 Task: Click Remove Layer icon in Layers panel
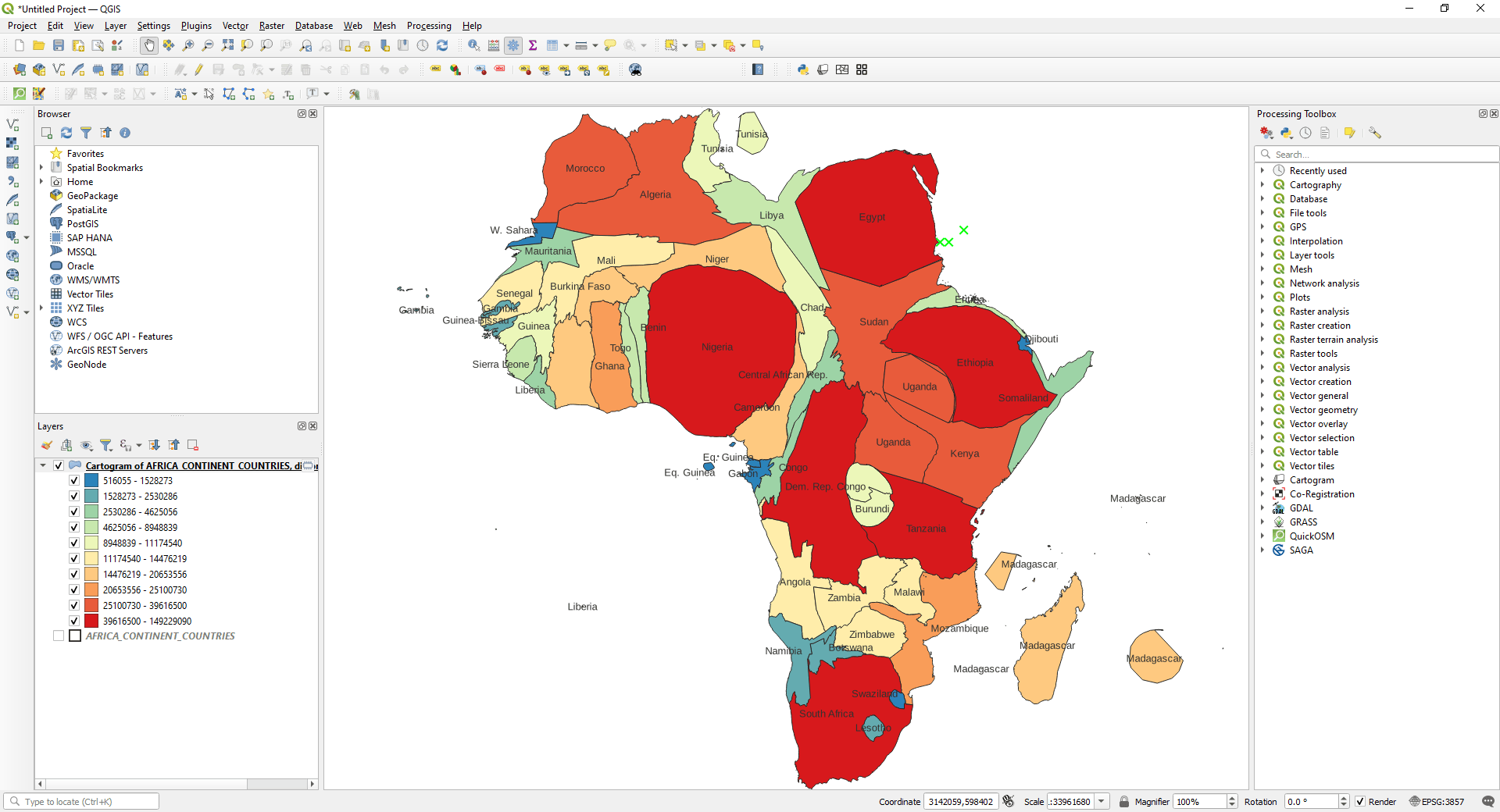[193, 445]
